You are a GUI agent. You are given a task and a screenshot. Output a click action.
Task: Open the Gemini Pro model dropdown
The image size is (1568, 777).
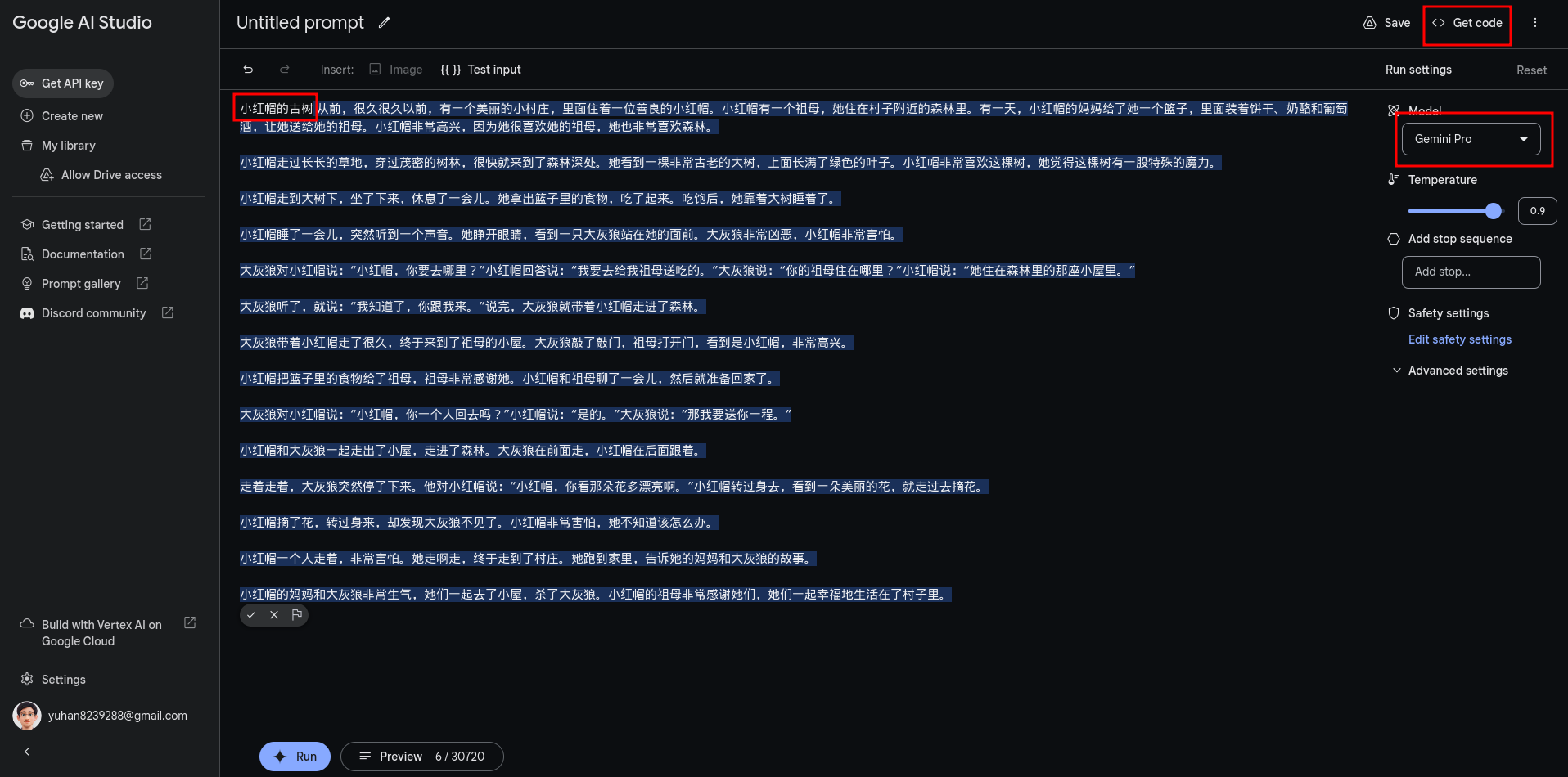(x=1471, y=138)
